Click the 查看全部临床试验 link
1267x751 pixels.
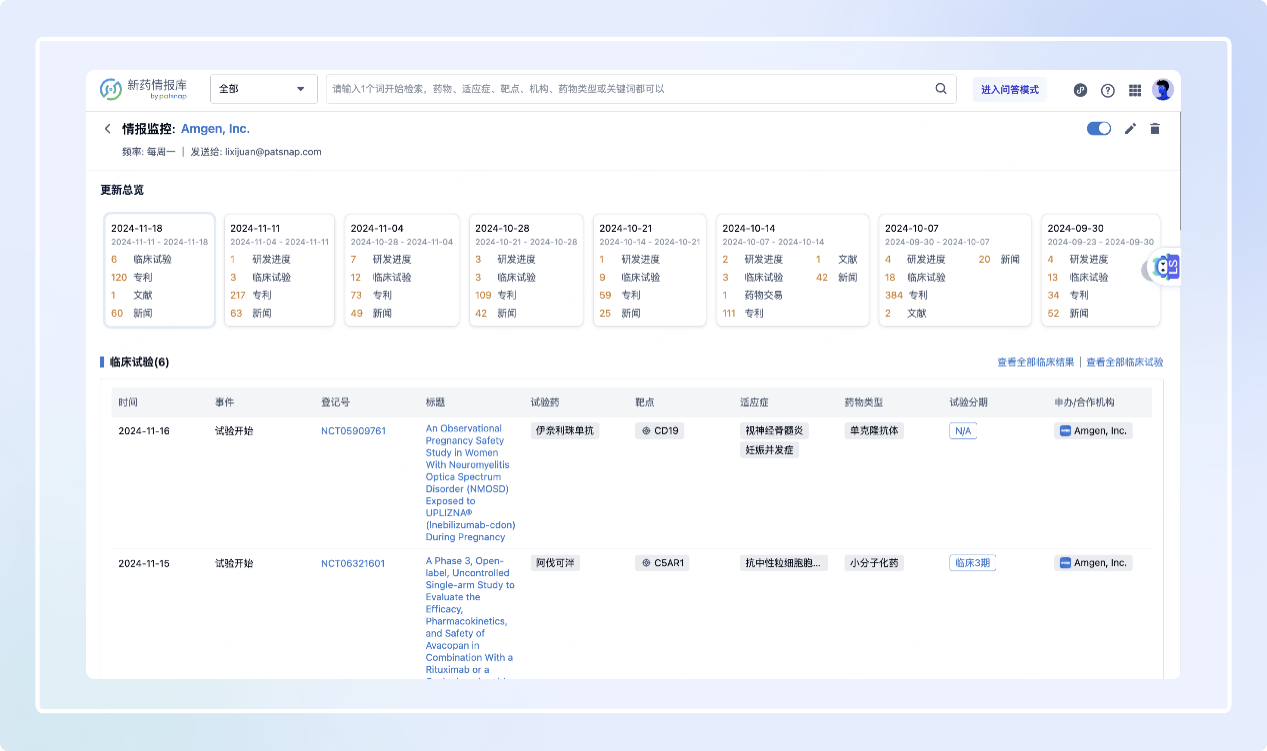tap(1125, 362)
